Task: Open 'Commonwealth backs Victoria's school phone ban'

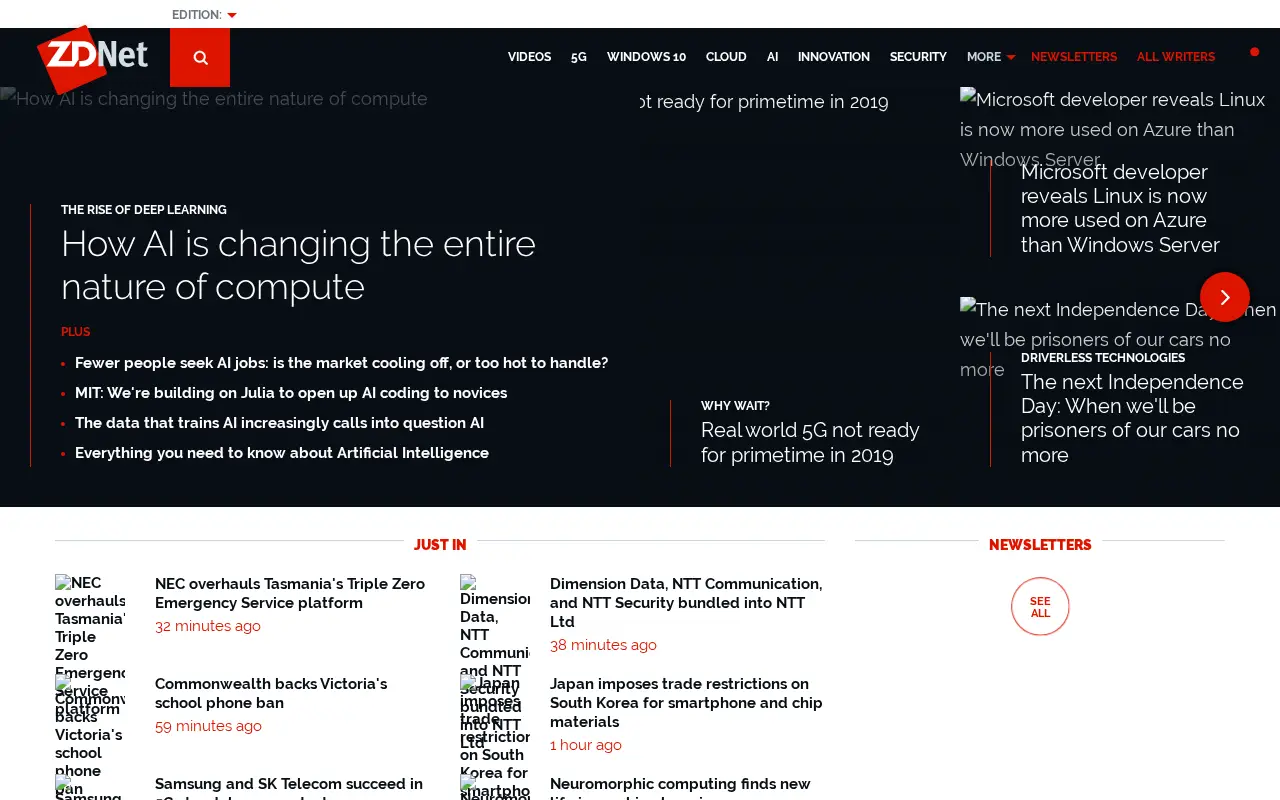Action: point(271,693)
